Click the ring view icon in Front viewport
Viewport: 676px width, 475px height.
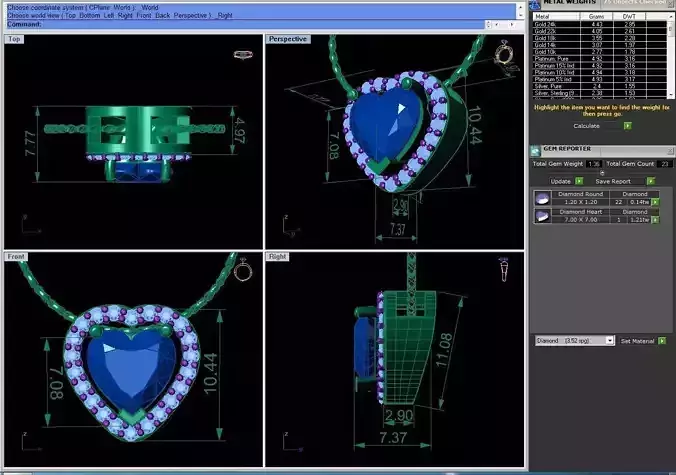click(x=243, y=270)
